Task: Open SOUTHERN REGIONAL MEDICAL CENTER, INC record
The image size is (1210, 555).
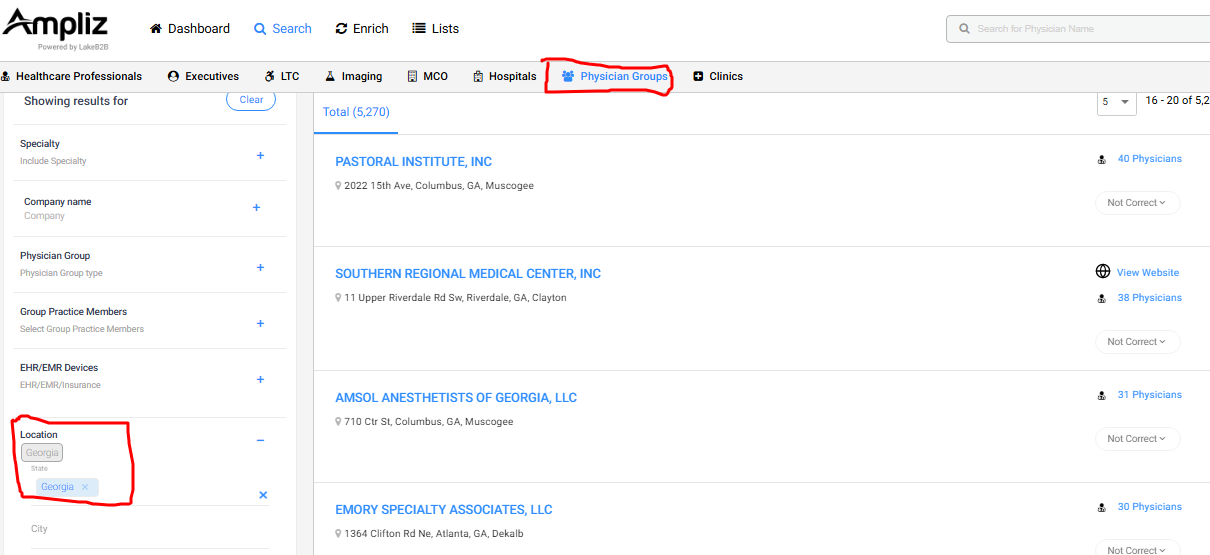Action: (468, 274)
